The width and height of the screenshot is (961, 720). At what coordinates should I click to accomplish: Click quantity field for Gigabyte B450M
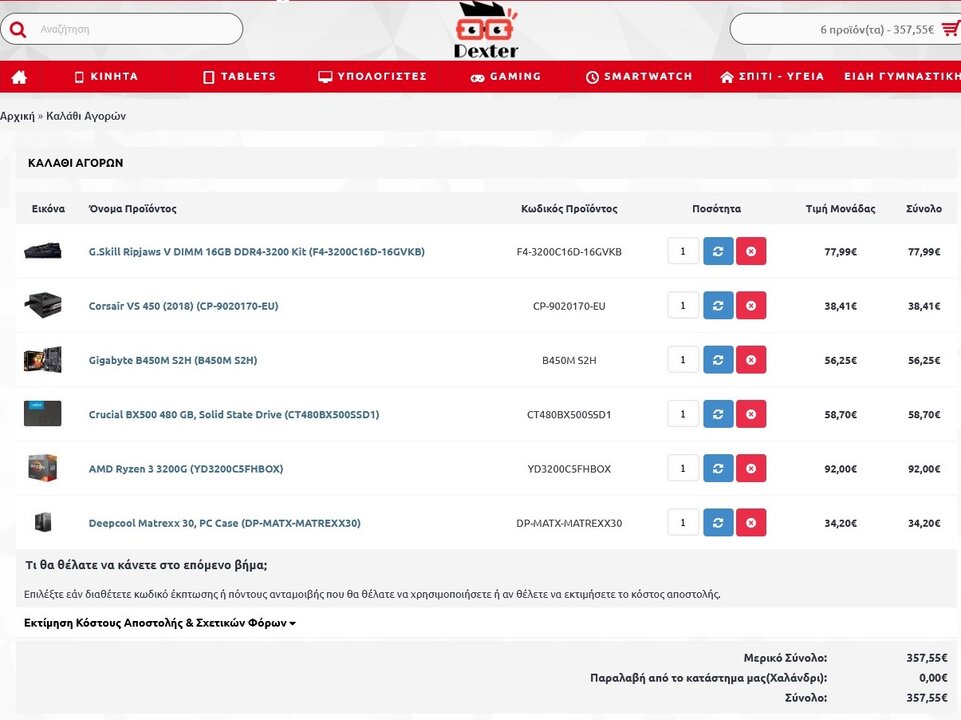(683, 360)
